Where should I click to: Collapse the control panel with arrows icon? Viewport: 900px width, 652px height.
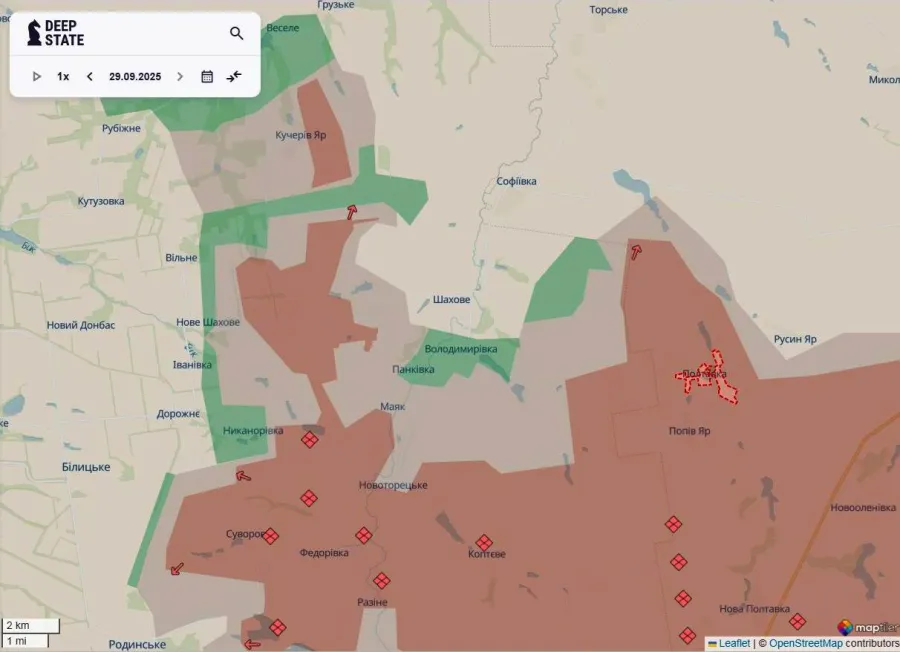pyautogui.click(x=234, y=76)
